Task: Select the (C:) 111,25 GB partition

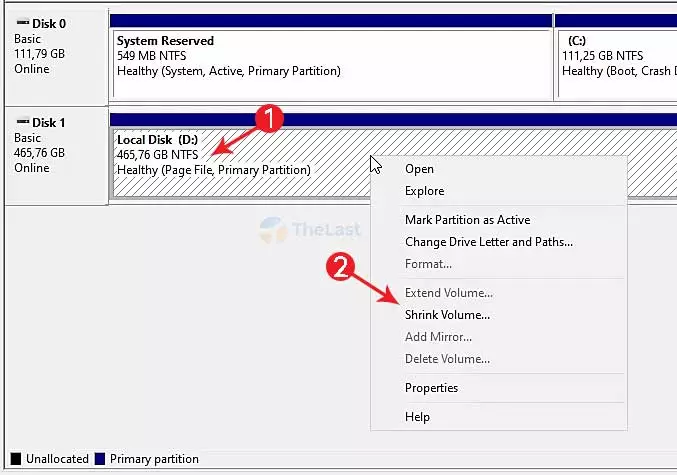Action: point(614,62)
